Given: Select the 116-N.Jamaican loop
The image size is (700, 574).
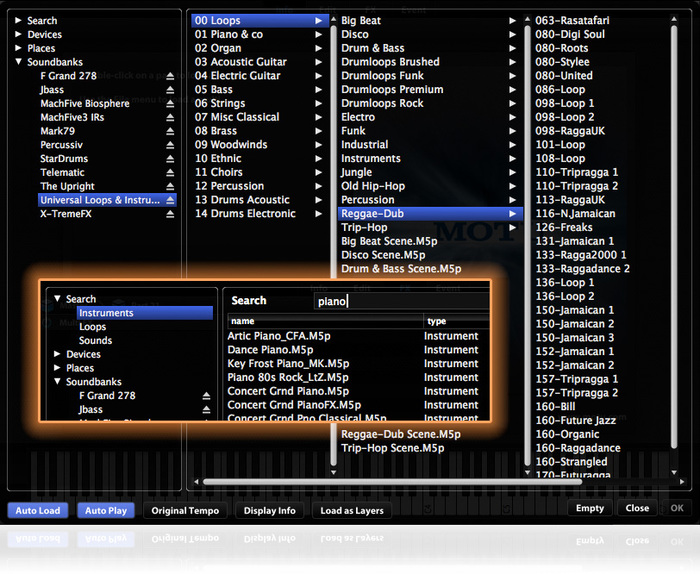Looking at the screenshot, I should [575, 214].
